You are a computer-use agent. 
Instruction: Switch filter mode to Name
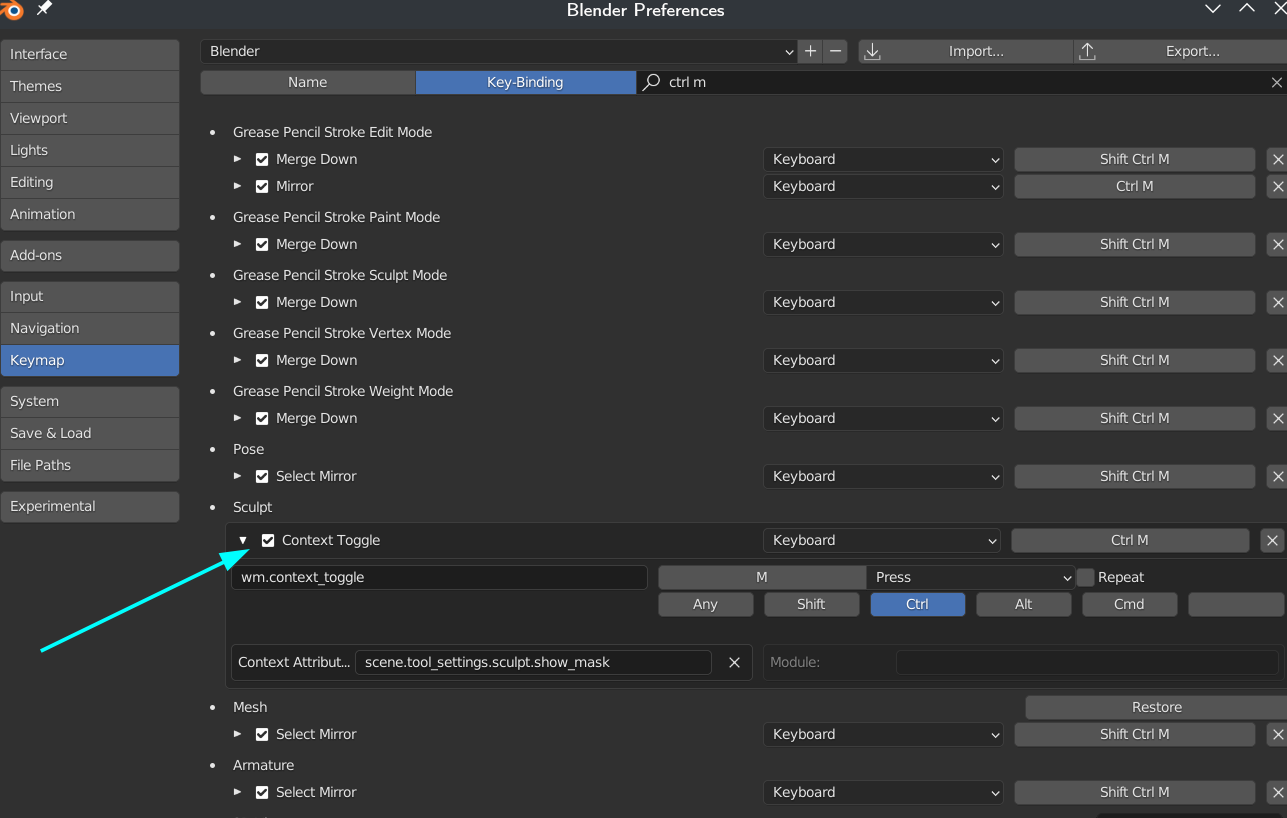coord(308,82)
